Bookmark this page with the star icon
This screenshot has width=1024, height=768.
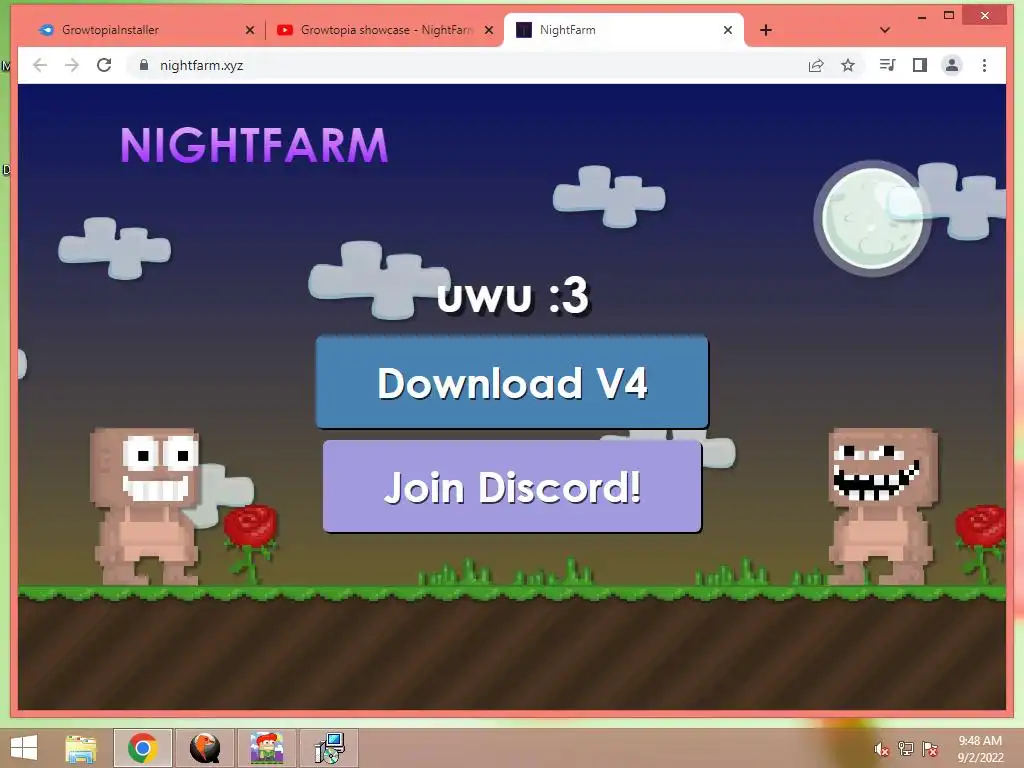848,65
